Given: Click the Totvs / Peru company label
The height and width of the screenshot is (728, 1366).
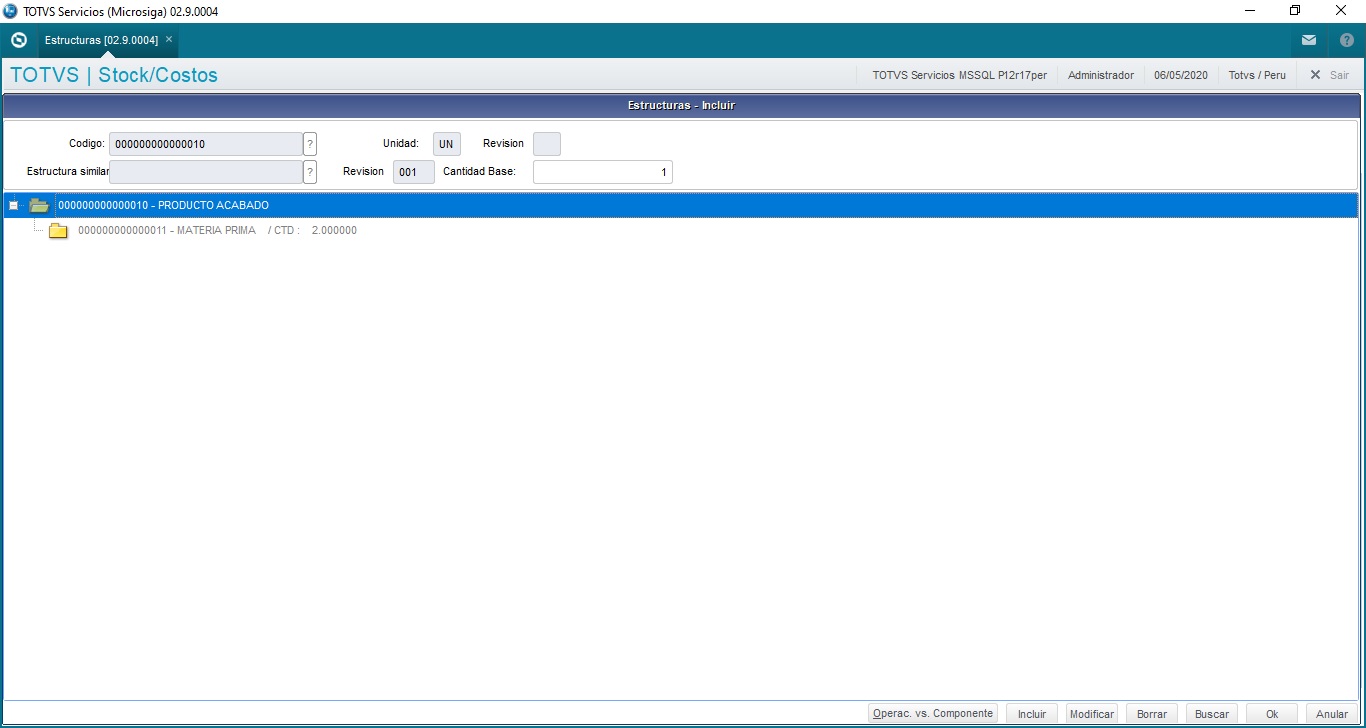Looking at the screenshot, I should [1257, 75].
